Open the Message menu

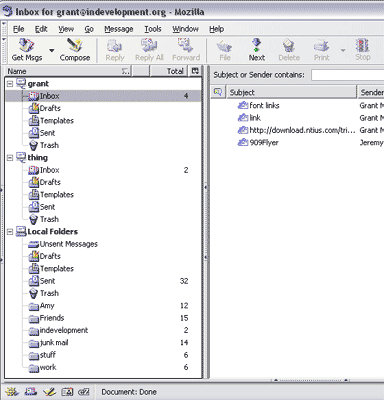(119, 29)
